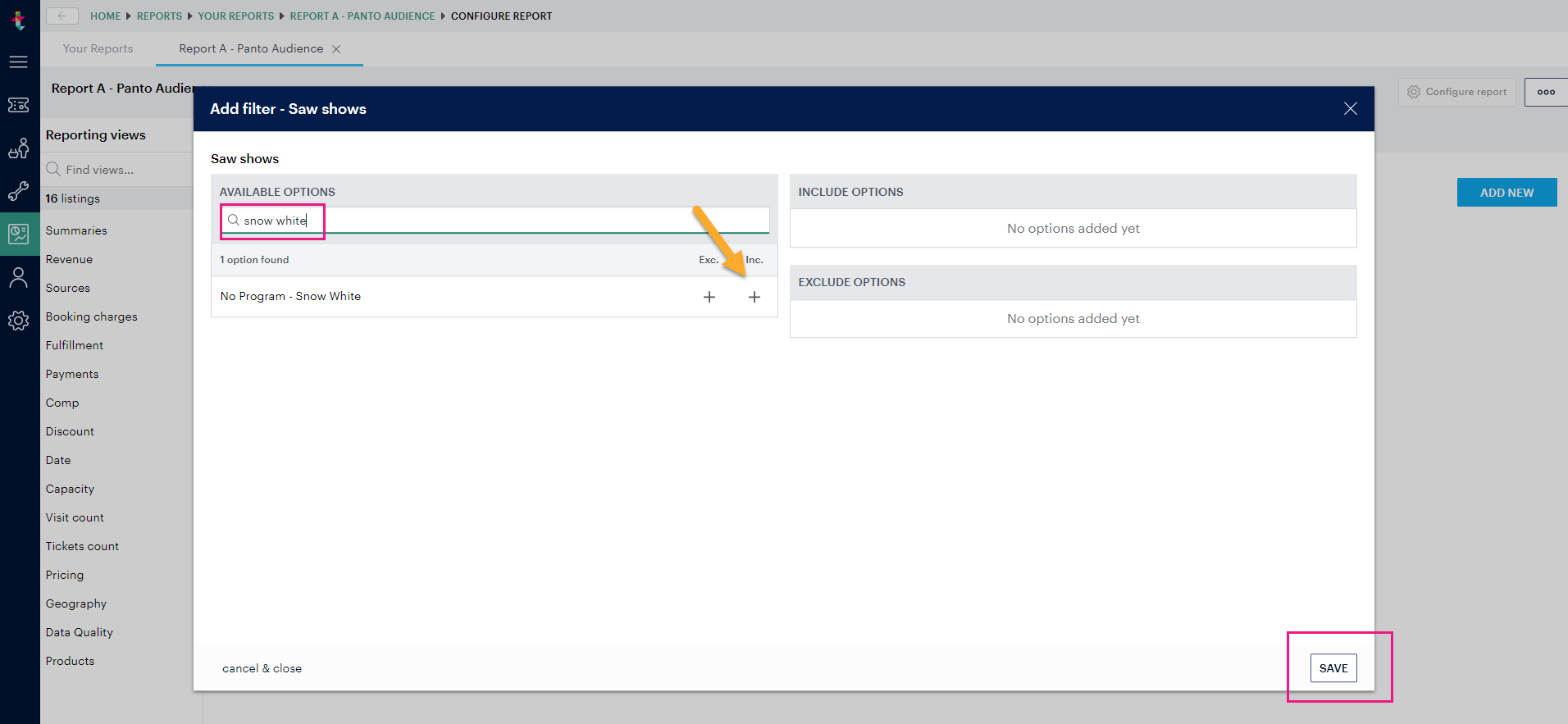This screenshot has height=724, width=1568.
Task: Open the Sources reporting view
Action: [x=67, y=288]
